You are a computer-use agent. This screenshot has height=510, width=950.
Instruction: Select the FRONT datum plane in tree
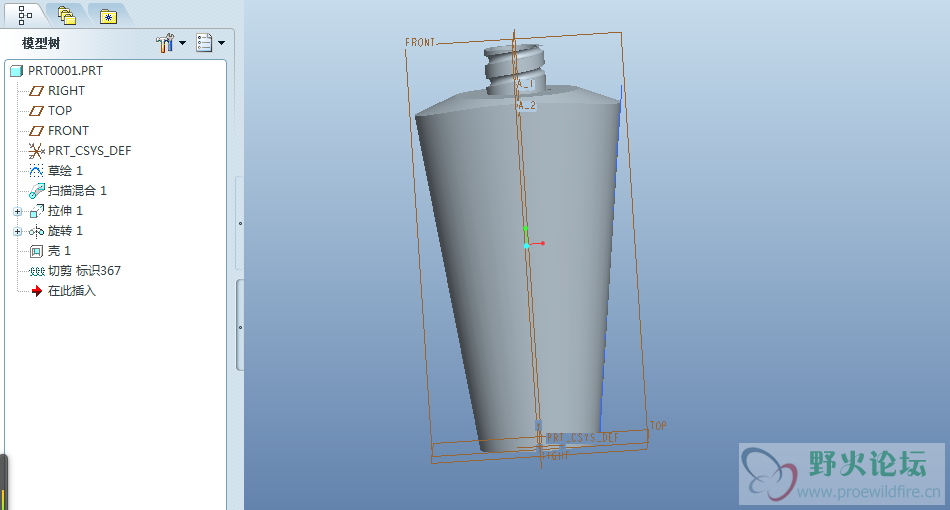tap(68, 130)
